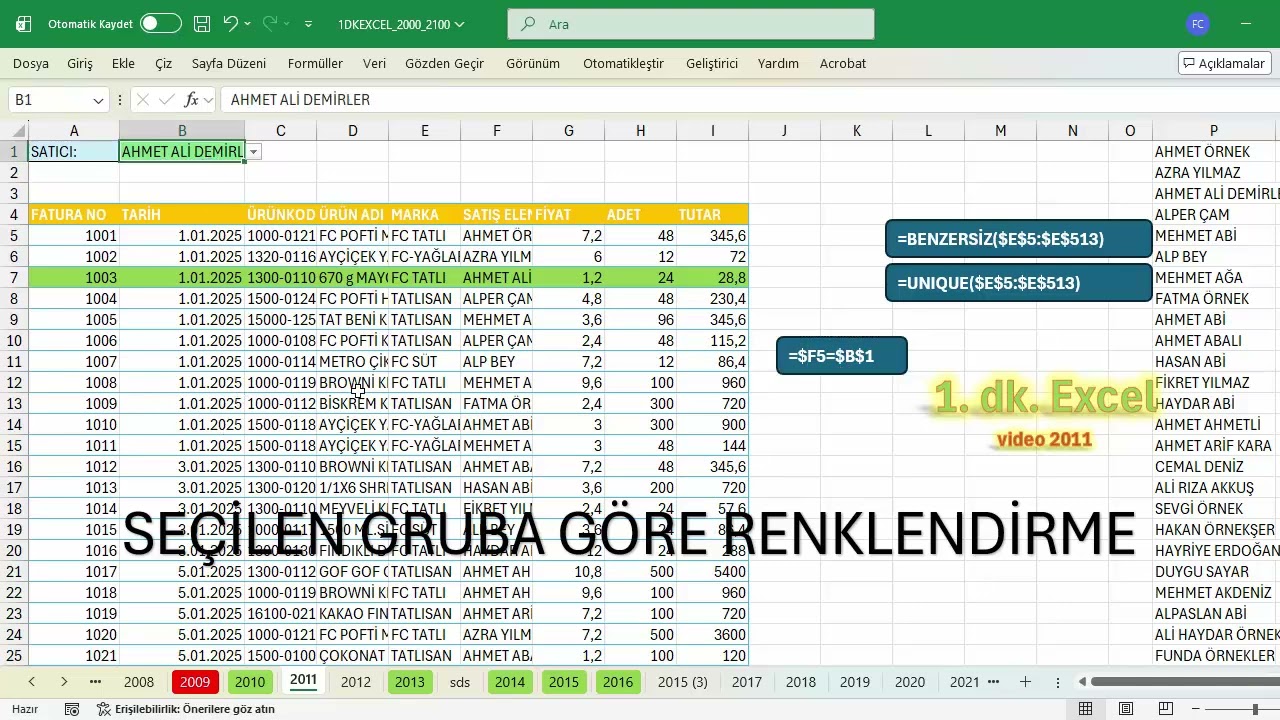The width and height of the screenshot is (1280, 720).
Task: Click the Undo arrow icon
Action: 231,23
